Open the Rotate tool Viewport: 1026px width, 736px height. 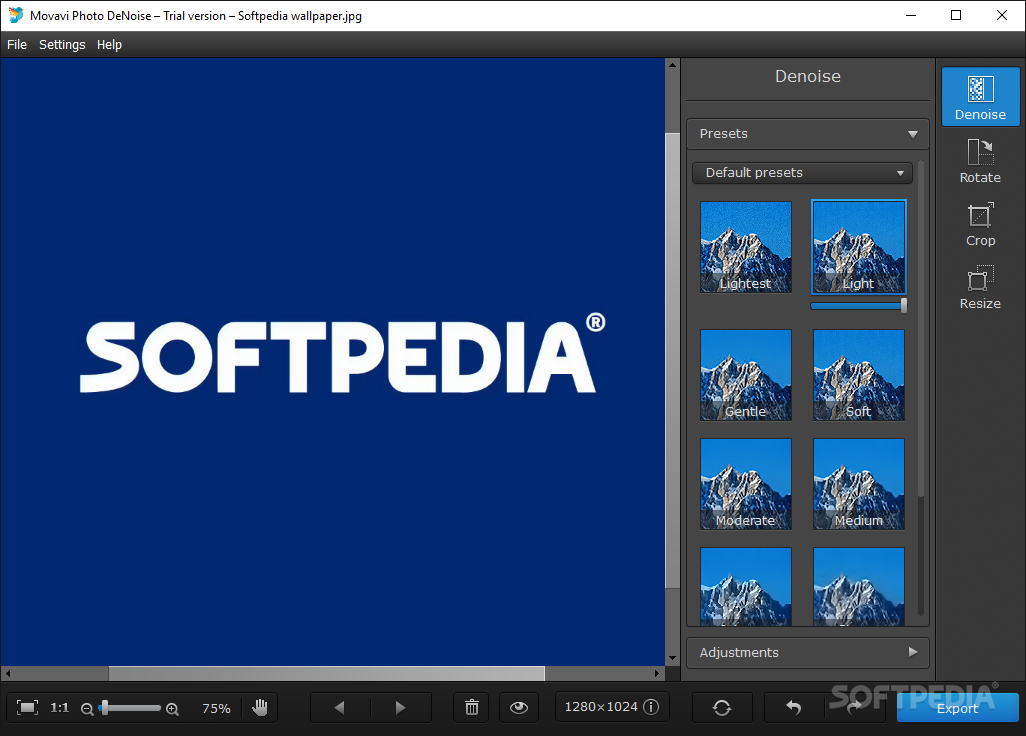(x=980, y=160)
